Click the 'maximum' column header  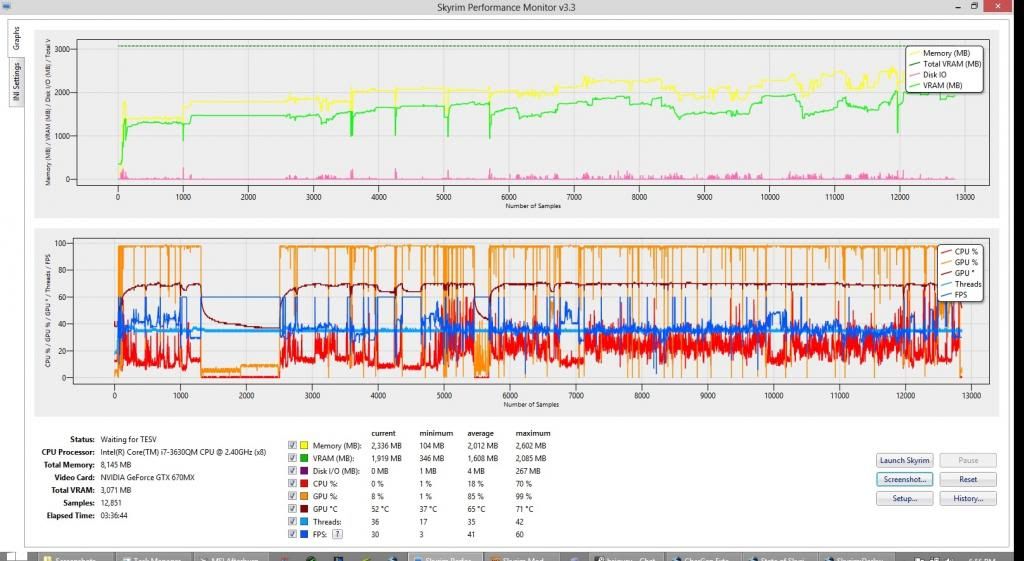[533, 433]
